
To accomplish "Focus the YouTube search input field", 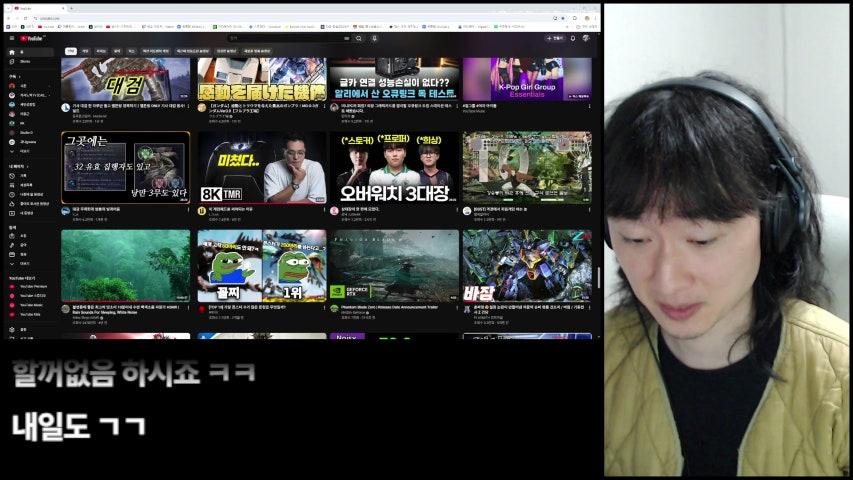I will pos(288,38).
